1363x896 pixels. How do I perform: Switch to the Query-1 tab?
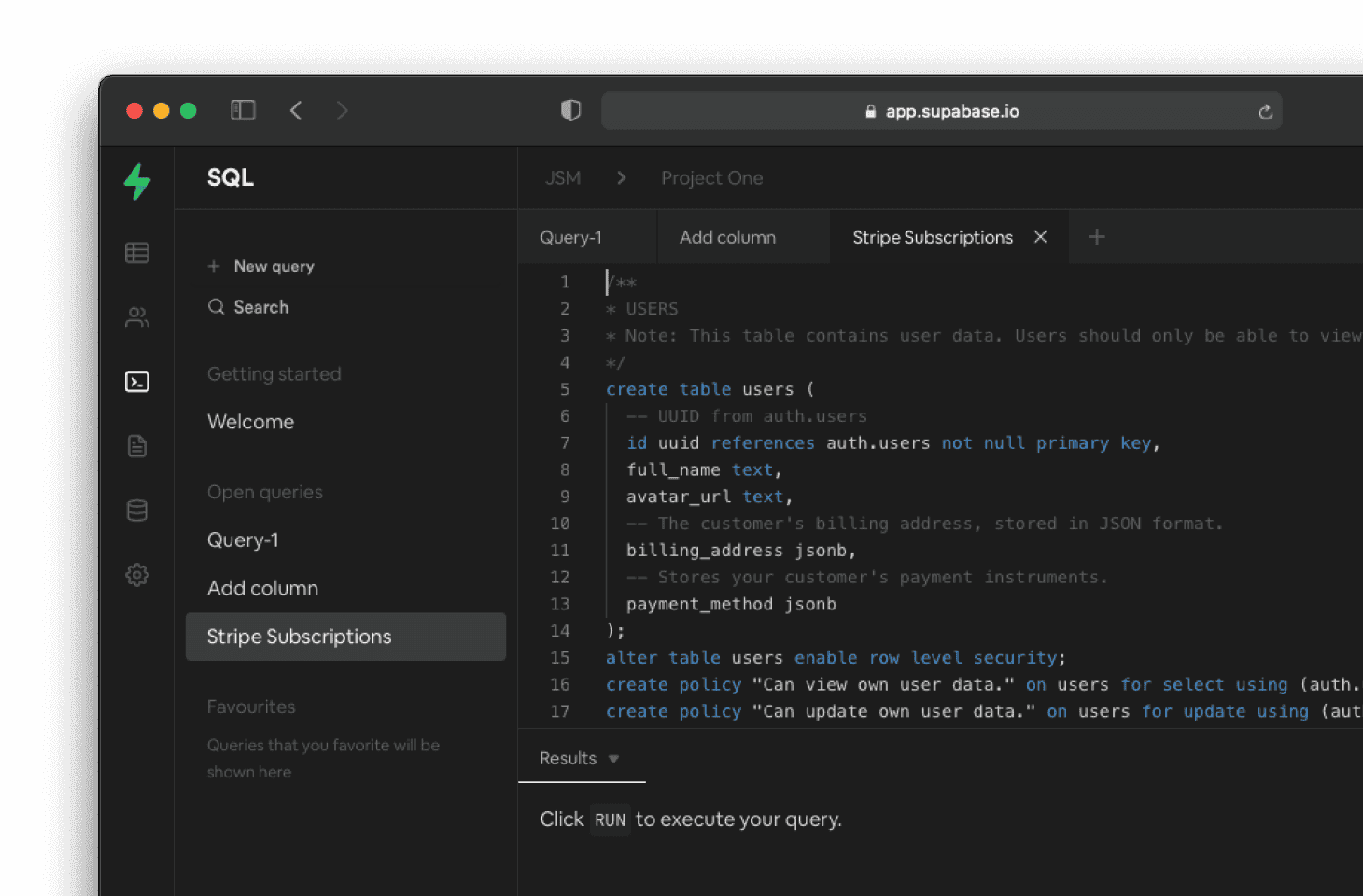571,237
